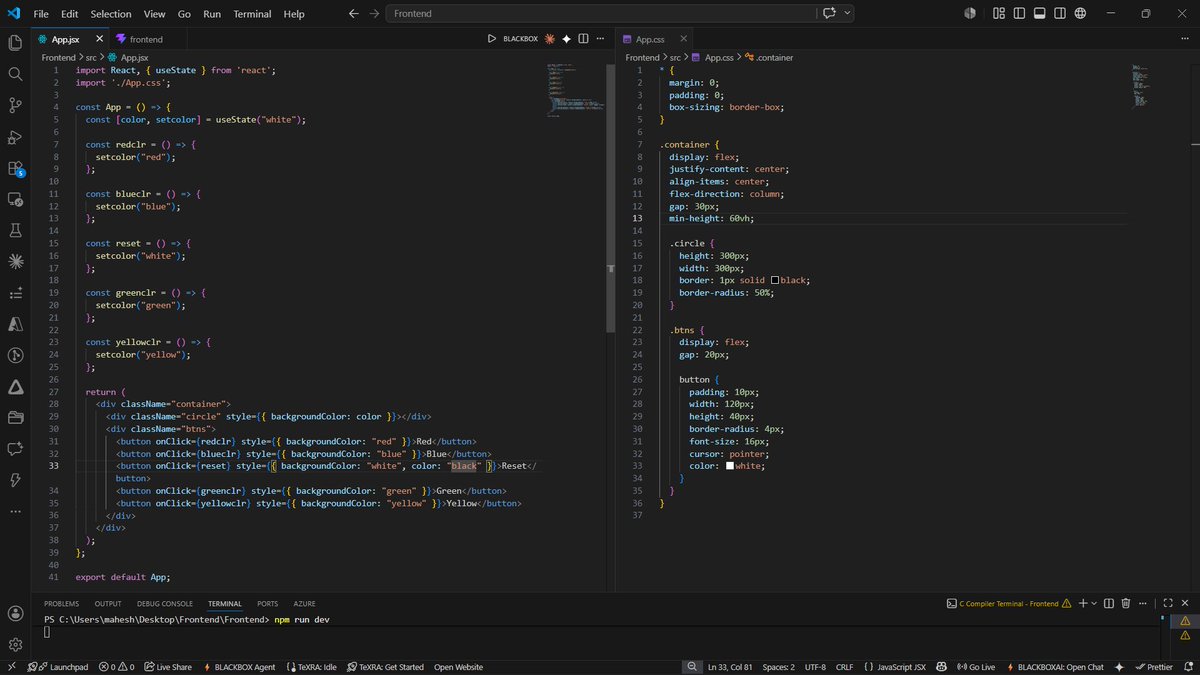Viewport: 1200px width, 675px height.
Task: Open the Selection menu
Action: click(x=111, y=14)
